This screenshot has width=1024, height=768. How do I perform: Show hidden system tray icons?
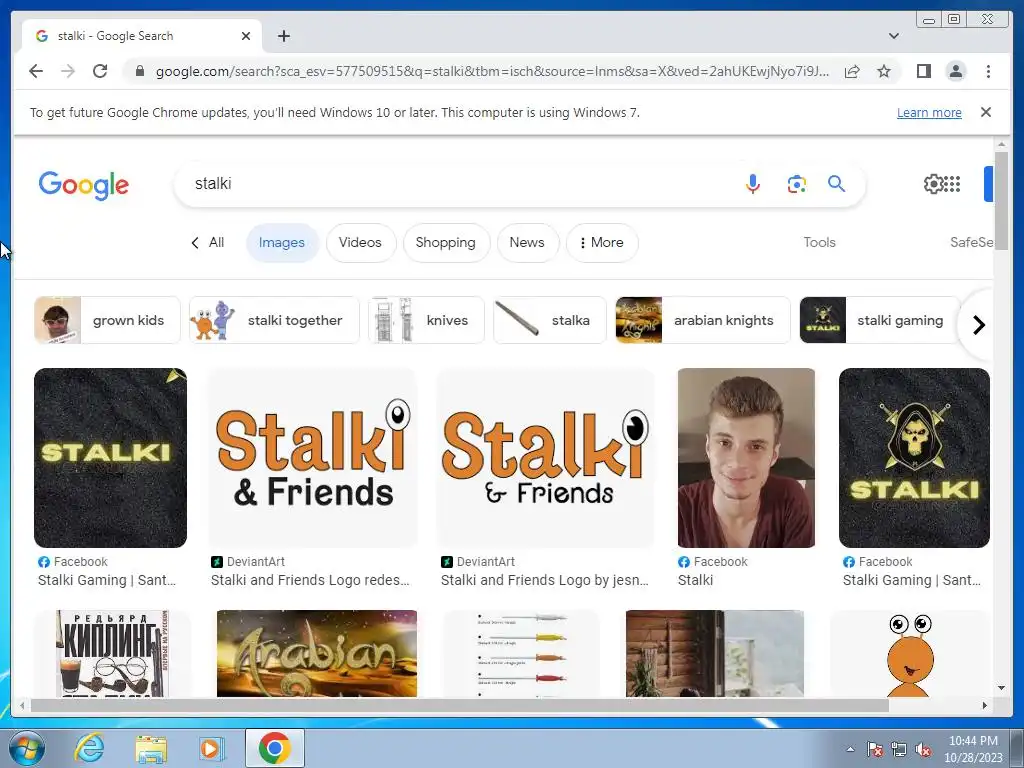pyautogui.click(x=850, y=749)
